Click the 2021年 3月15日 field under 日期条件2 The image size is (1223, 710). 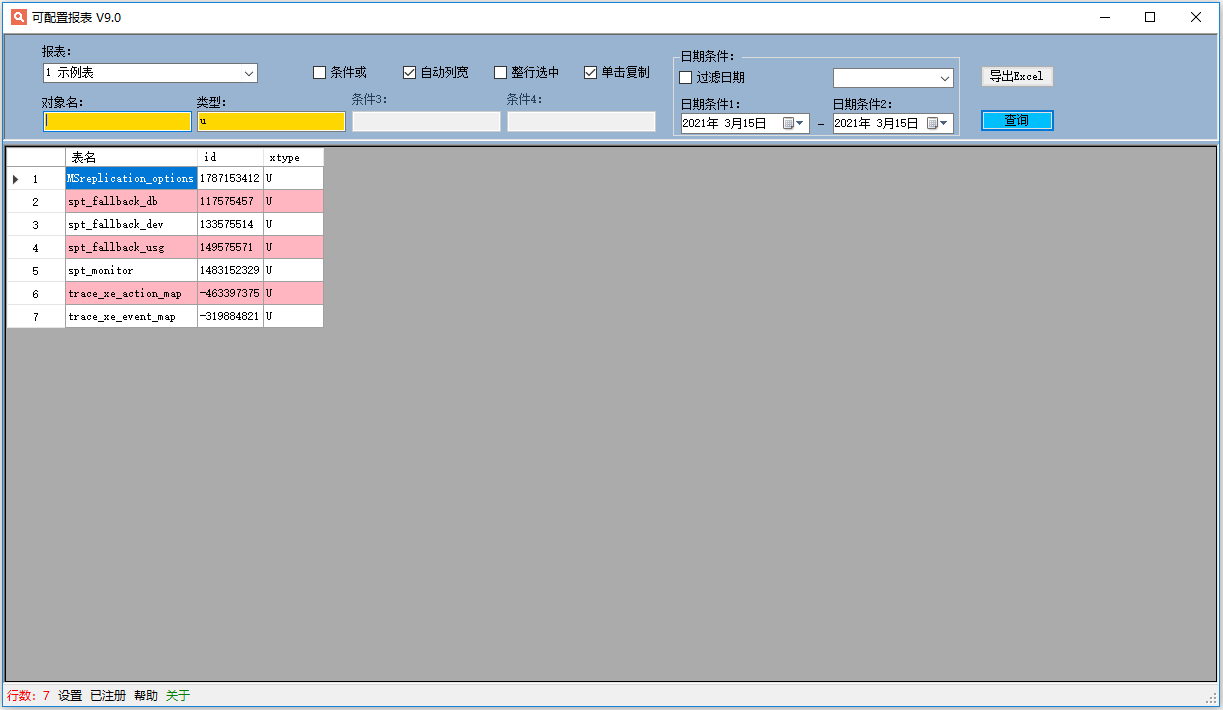click(x=893, y=123)
